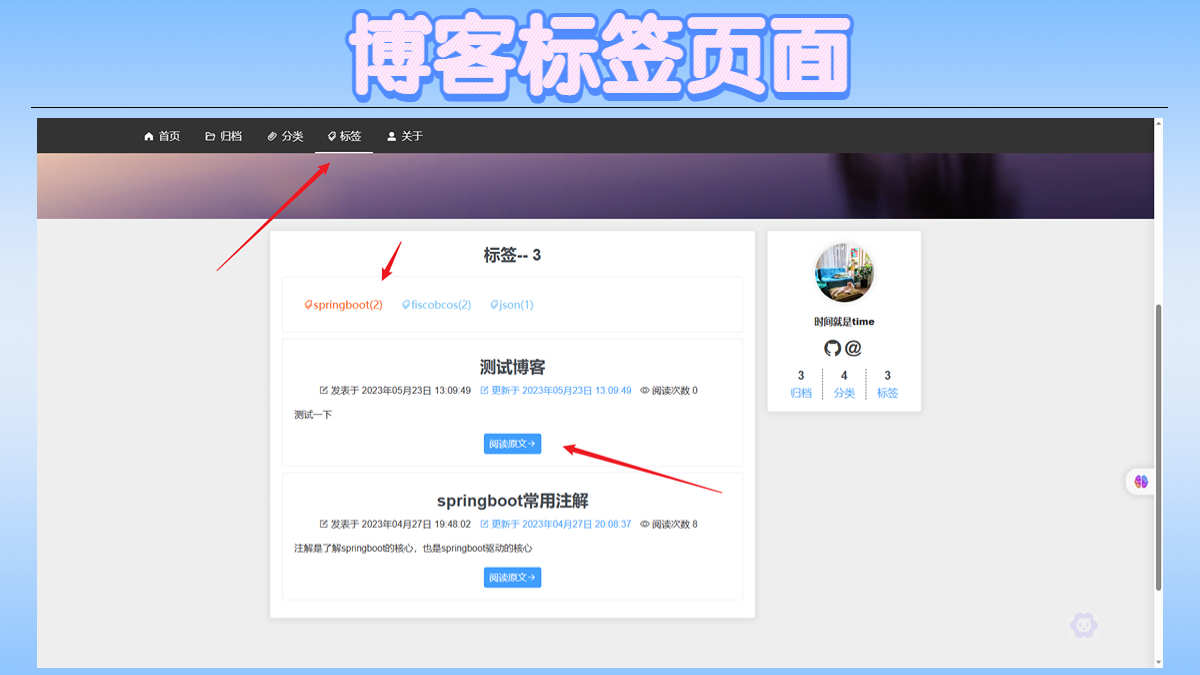The image size is (1200, 675).
Task: Open the 测试博客 post title
Action: pos(512,367)
